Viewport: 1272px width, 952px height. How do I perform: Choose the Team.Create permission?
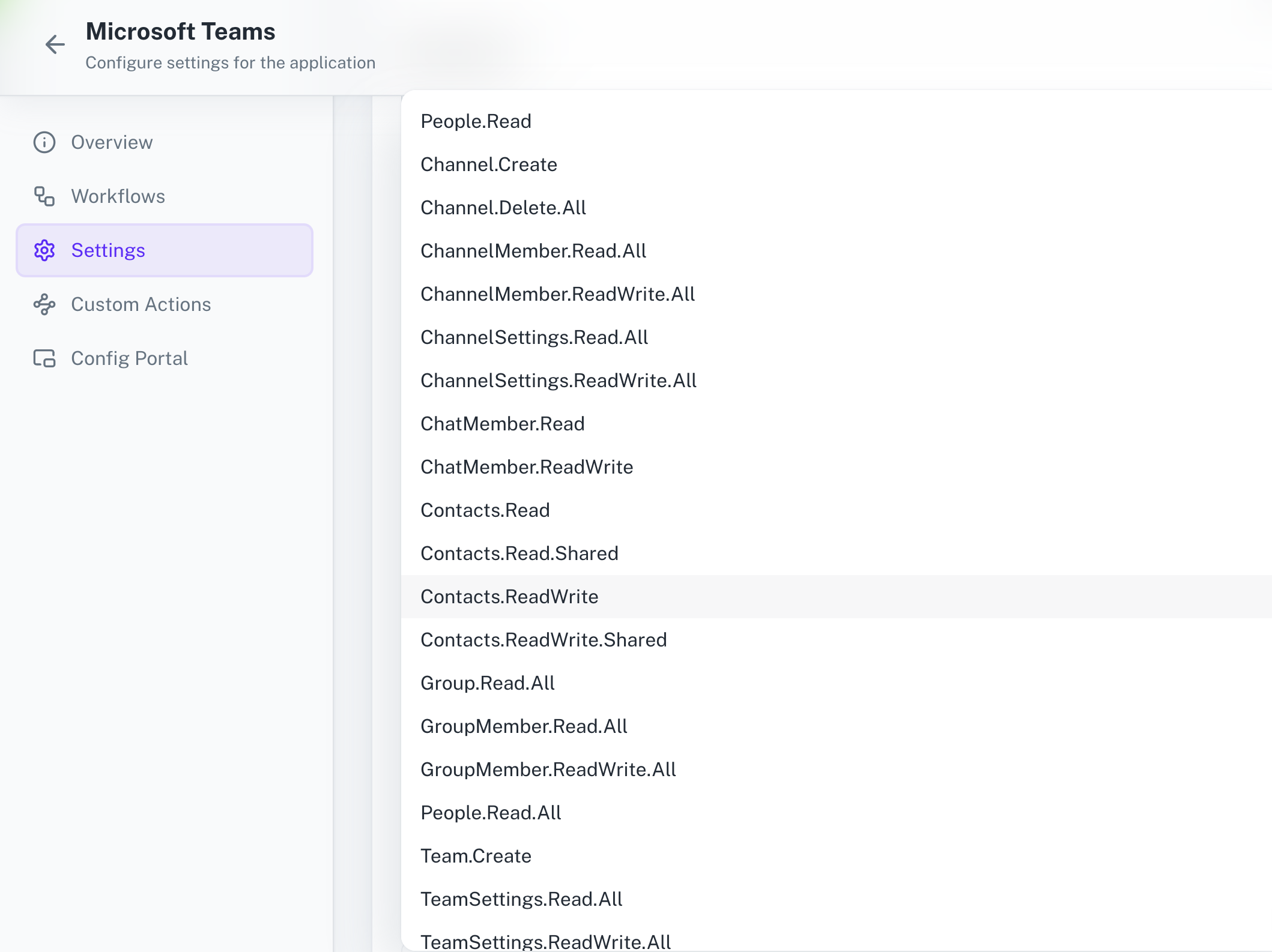[476, 855]
